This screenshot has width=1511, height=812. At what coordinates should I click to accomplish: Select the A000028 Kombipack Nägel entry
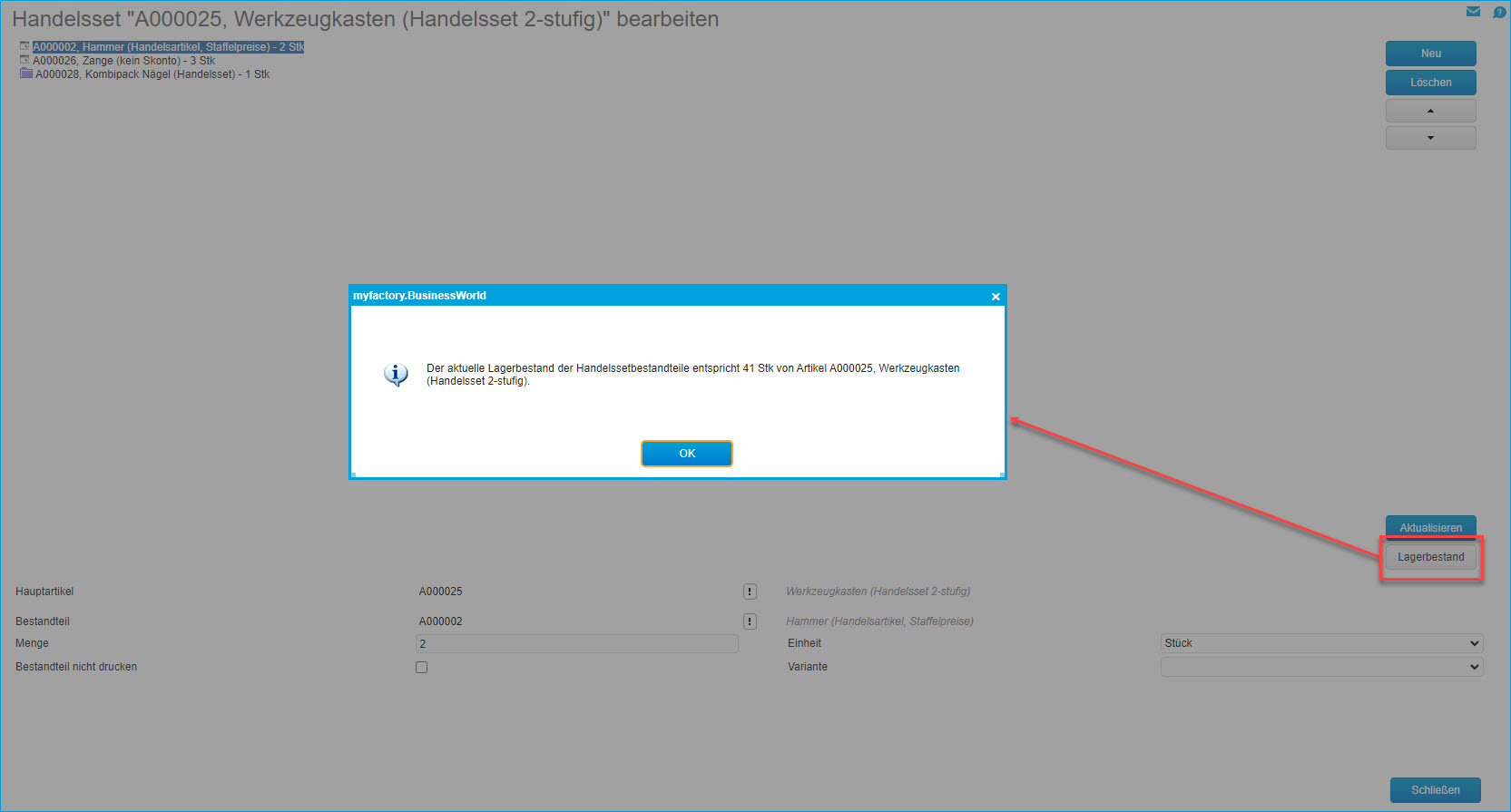(152, 74)
